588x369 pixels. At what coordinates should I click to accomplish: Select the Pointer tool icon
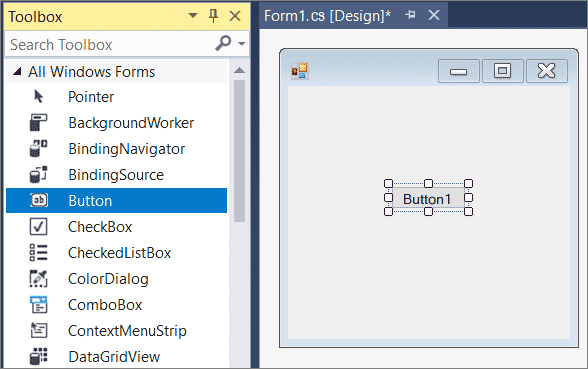[38, 97]
